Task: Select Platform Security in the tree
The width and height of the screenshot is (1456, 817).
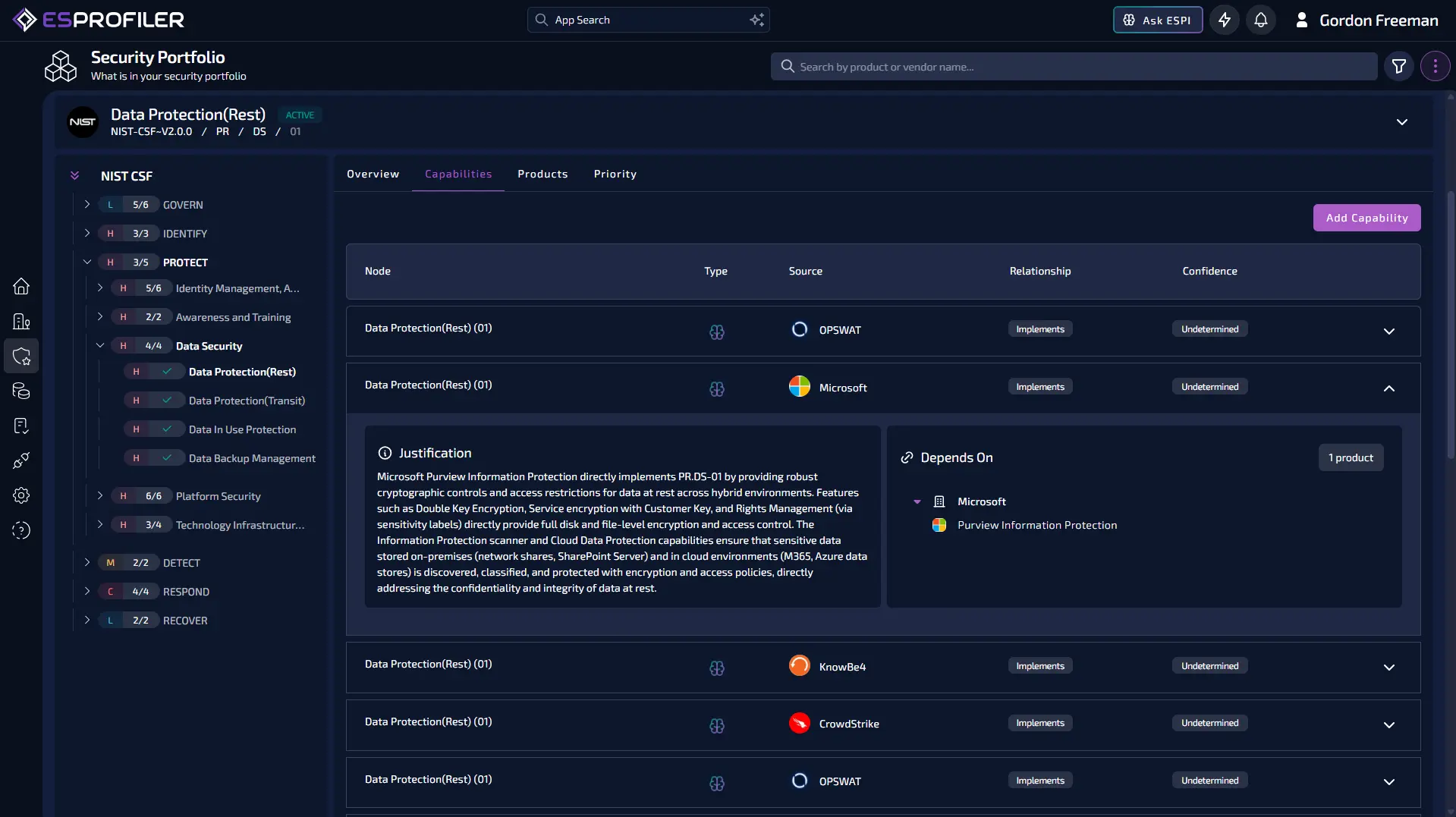Action: click(218, 496)
